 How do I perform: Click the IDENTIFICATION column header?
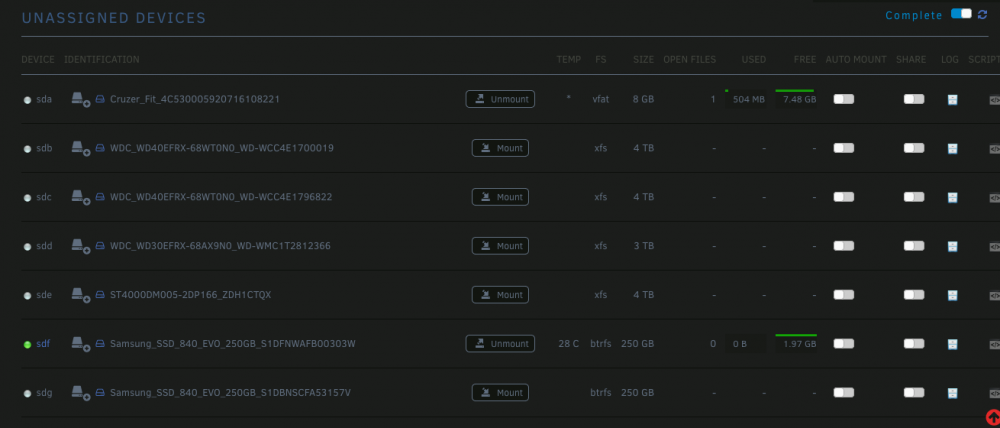pyautogui.click(x=101, y=59)
